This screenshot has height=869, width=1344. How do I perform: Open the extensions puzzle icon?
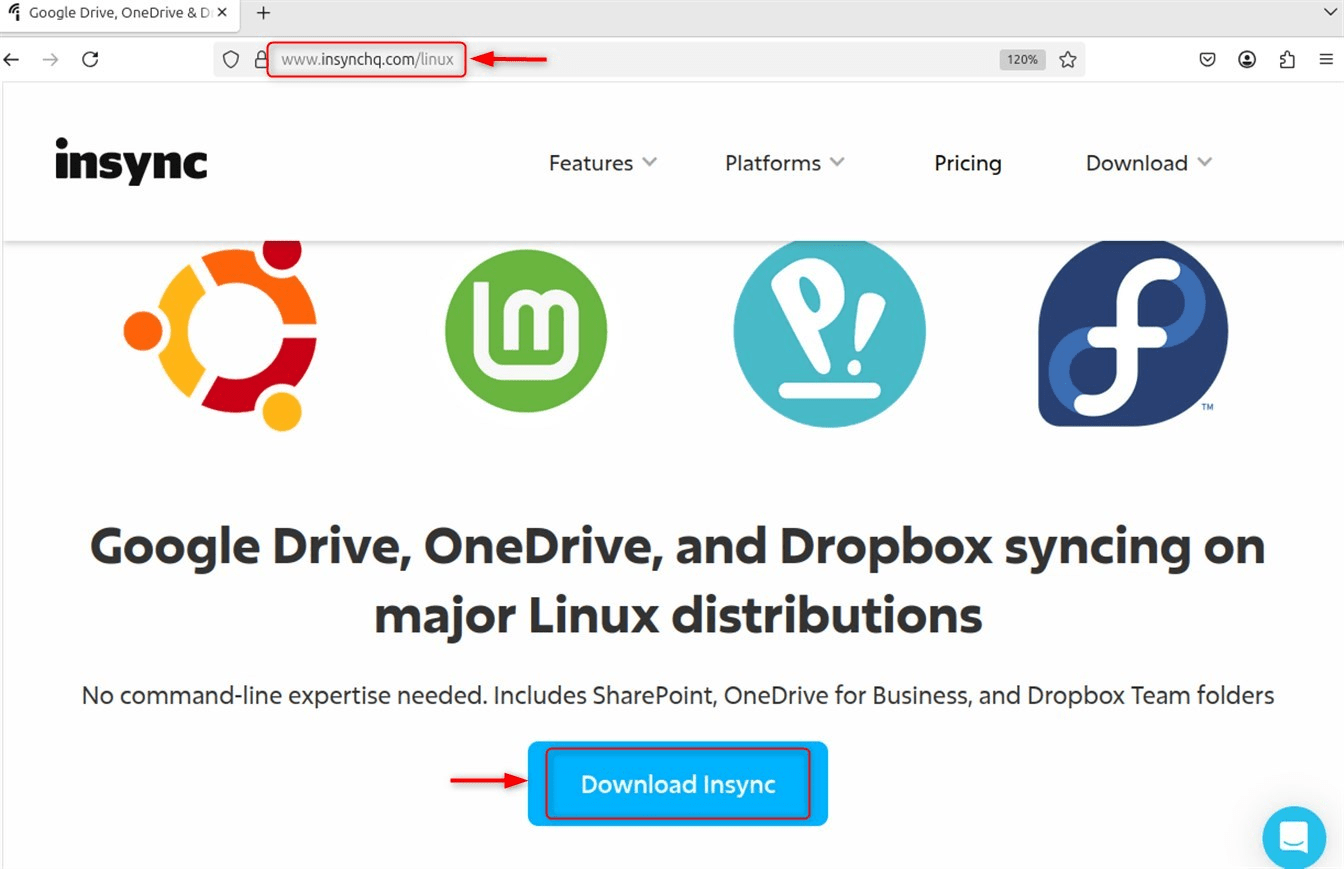[x=1287, y=59]
